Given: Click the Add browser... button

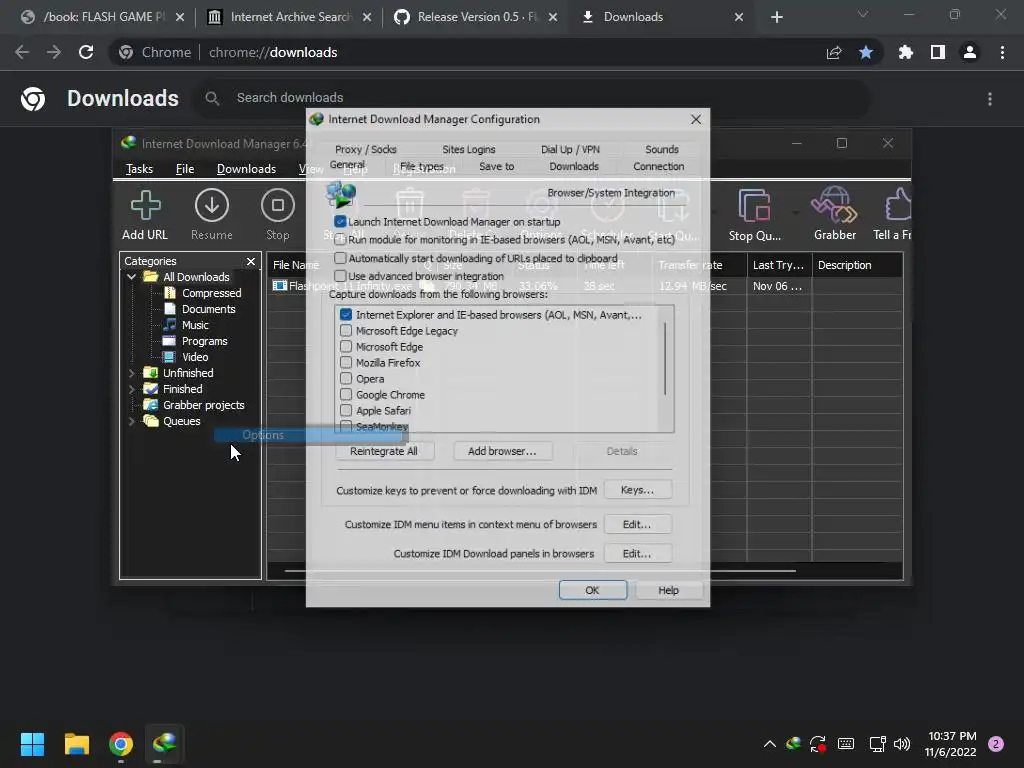Looking at the screenshot, I should [x=502, y=451].
